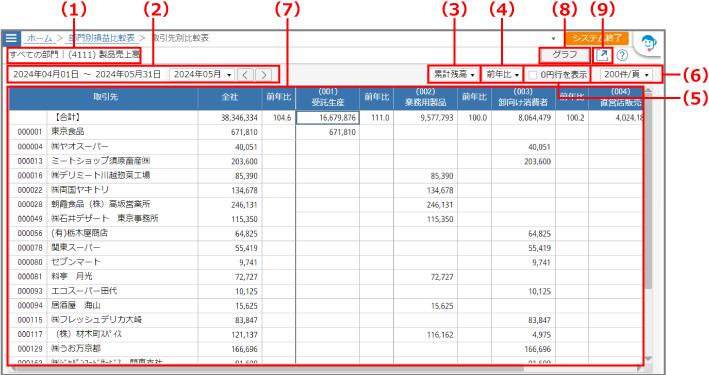Click the assistant character avatar icon
This screenshot has width=709, height=375.
(x=648, y=44)
